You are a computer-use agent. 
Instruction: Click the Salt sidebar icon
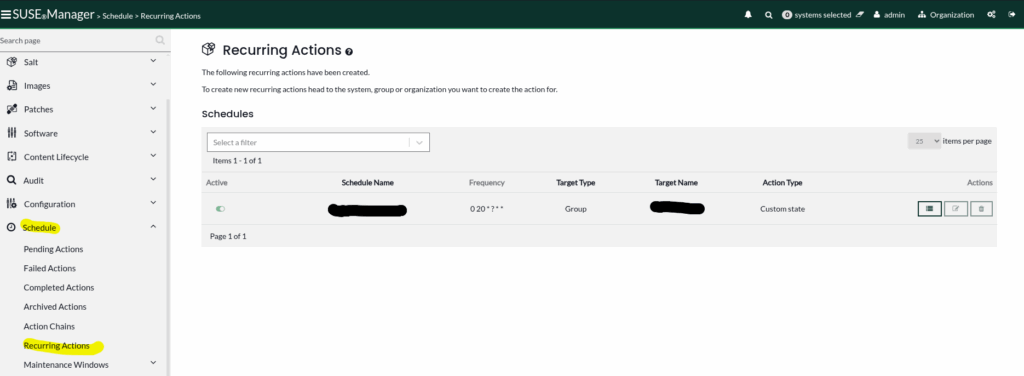tap(11, 62)
